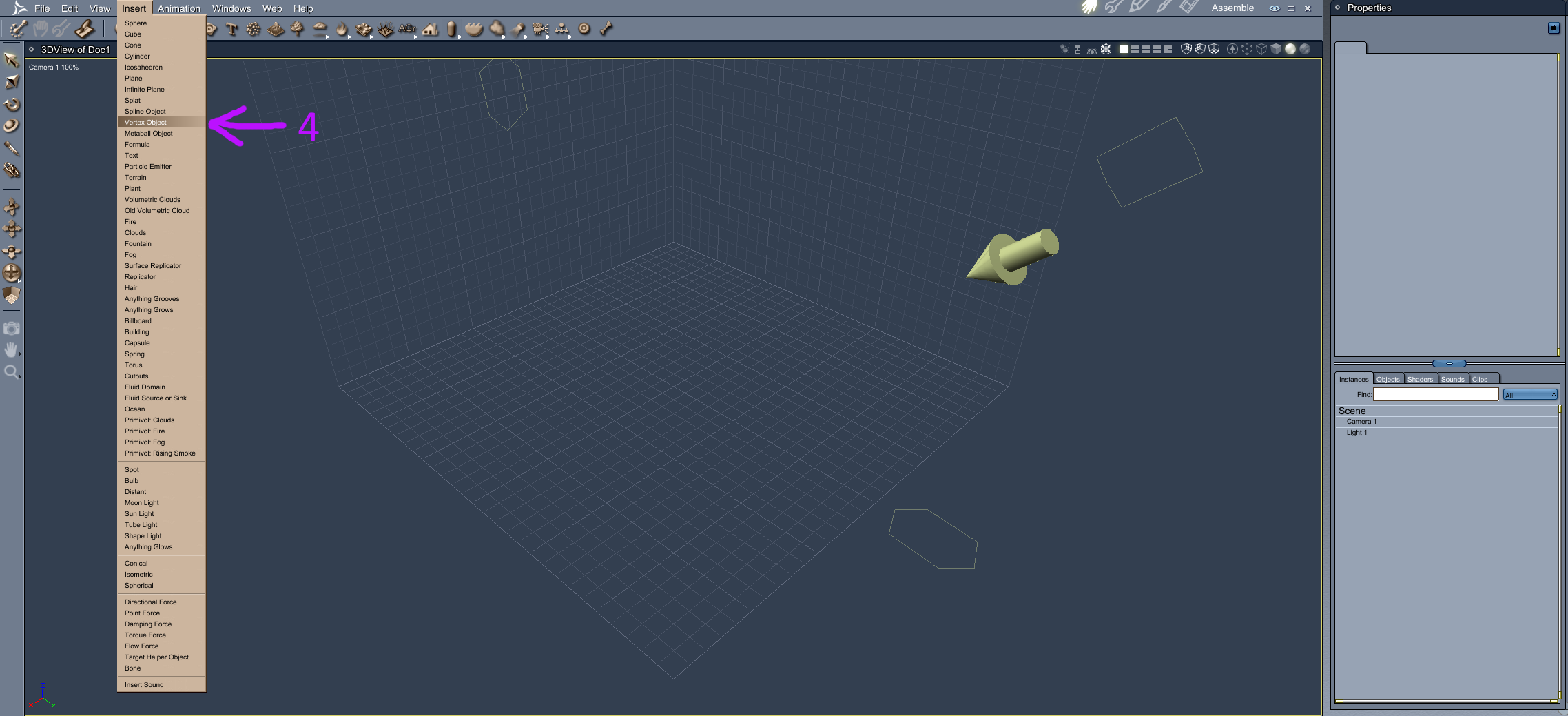
Task: Click the Target Helper circle toolbar icon
Action: coord(584,29)
